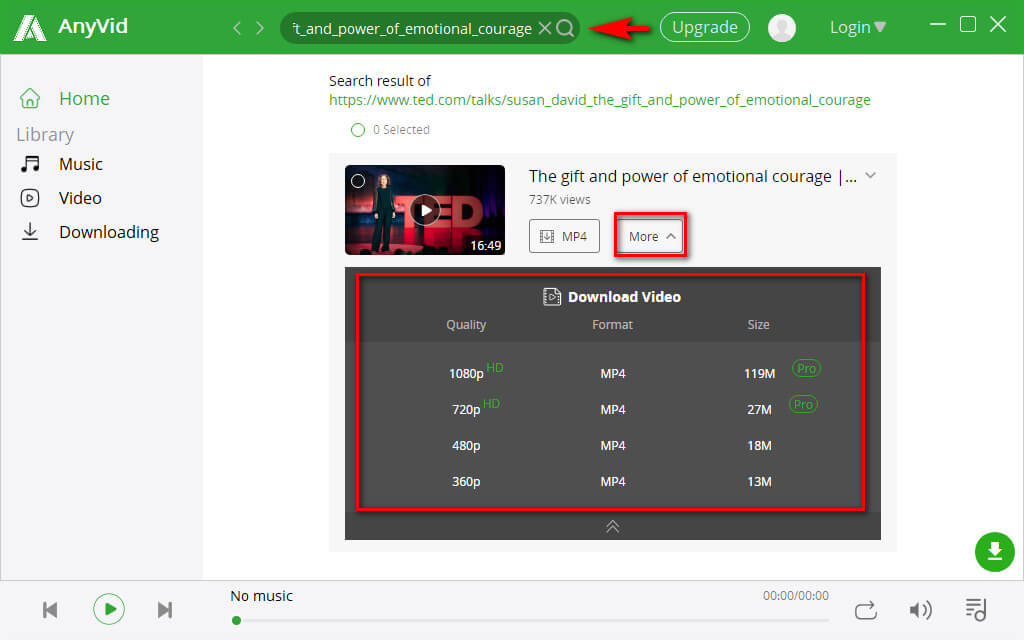
Task: Skip to the next track
Action: coord(165,610)
